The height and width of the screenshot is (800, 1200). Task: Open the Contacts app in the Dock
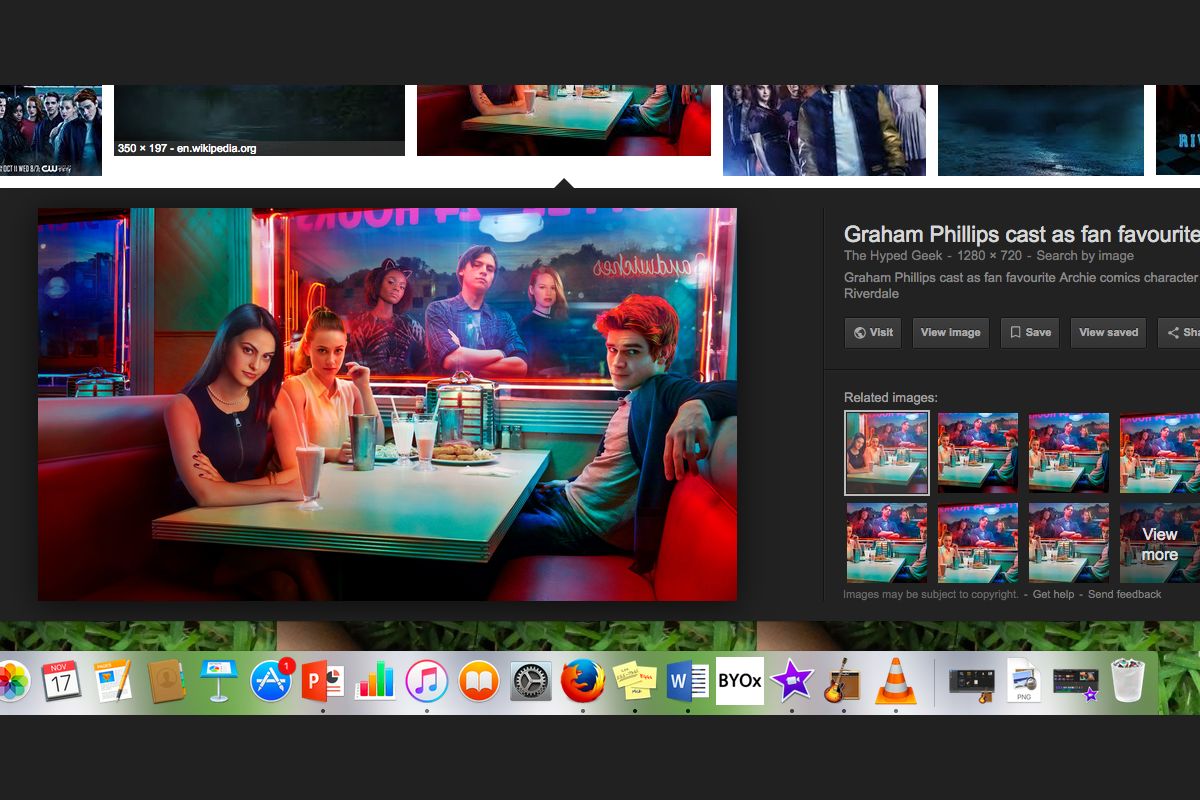click(166, 681)
